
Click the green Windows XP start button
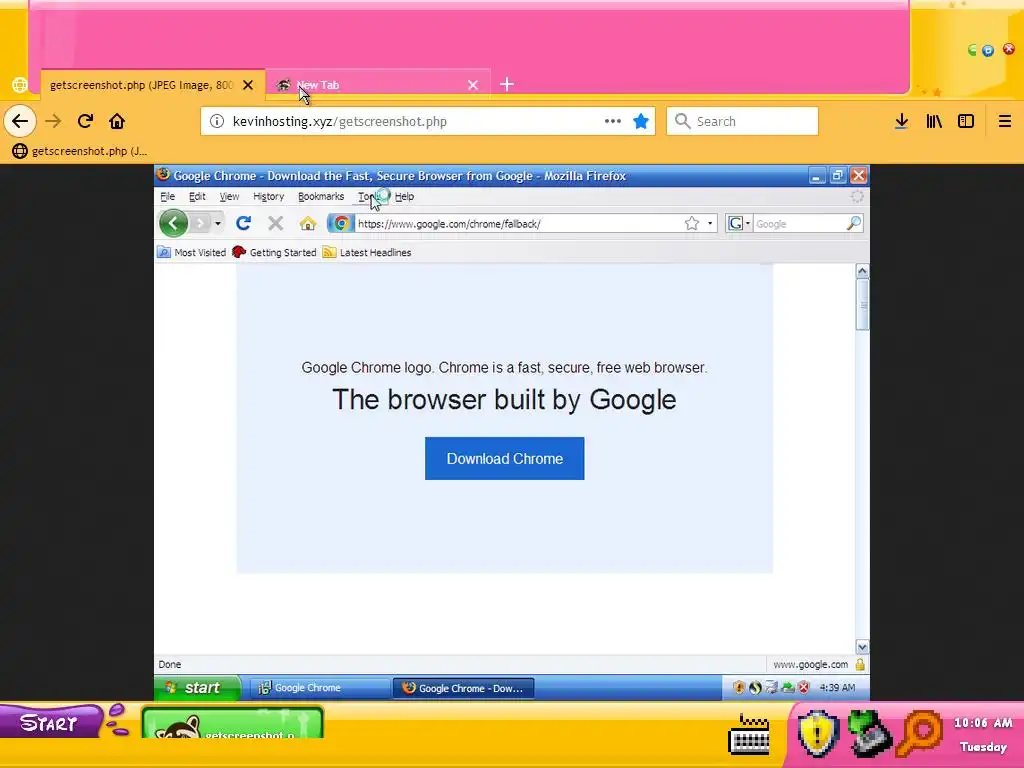click(x=197, y=688)
